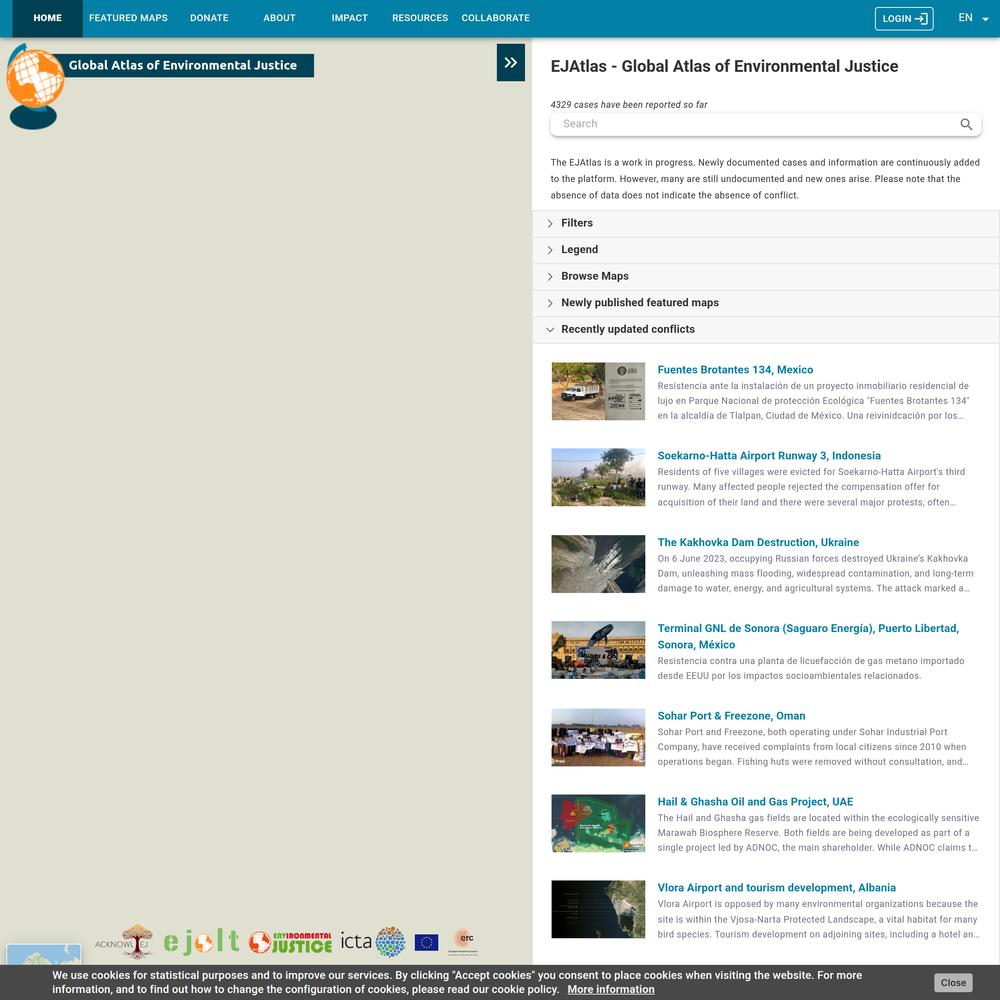Open the About menu item
The image size is (1000, 1000).
pos(279,18)
